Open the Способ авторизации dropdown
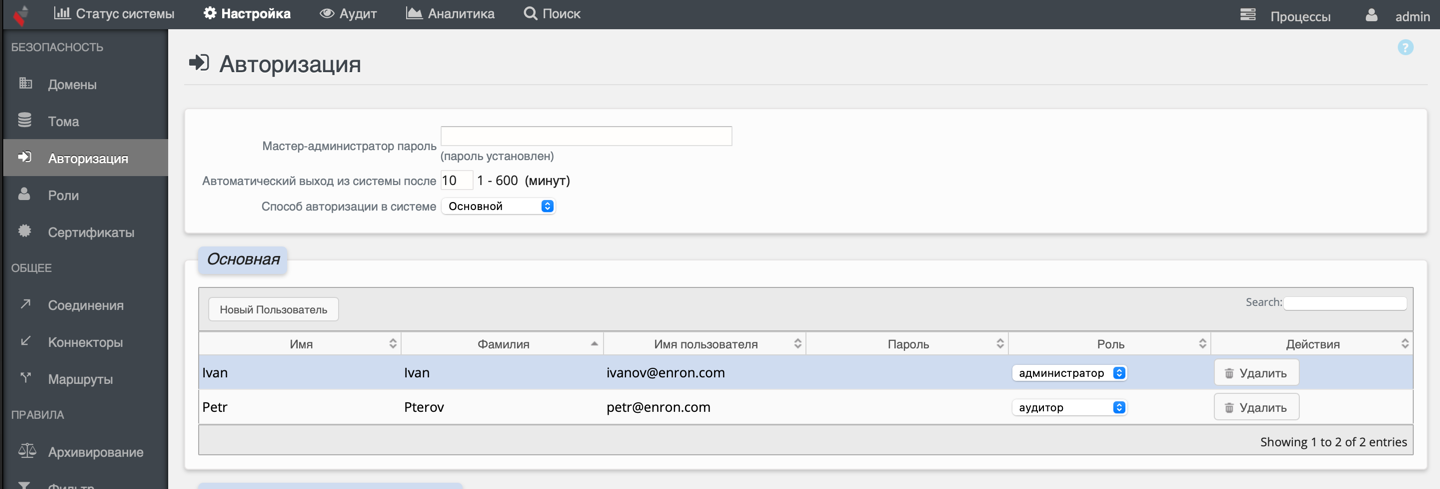The width and height of the screenshot is (1440, 489). pos(498,206)
